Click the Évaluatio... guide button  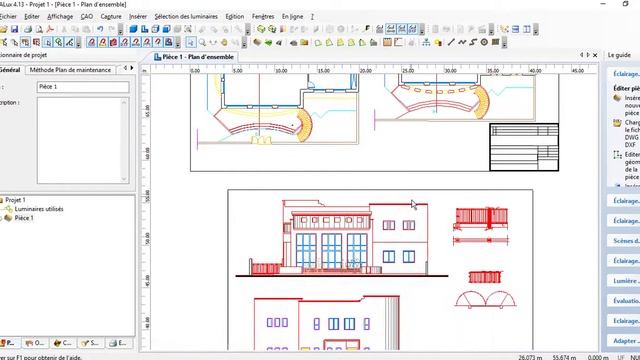[x=624, y=300]
